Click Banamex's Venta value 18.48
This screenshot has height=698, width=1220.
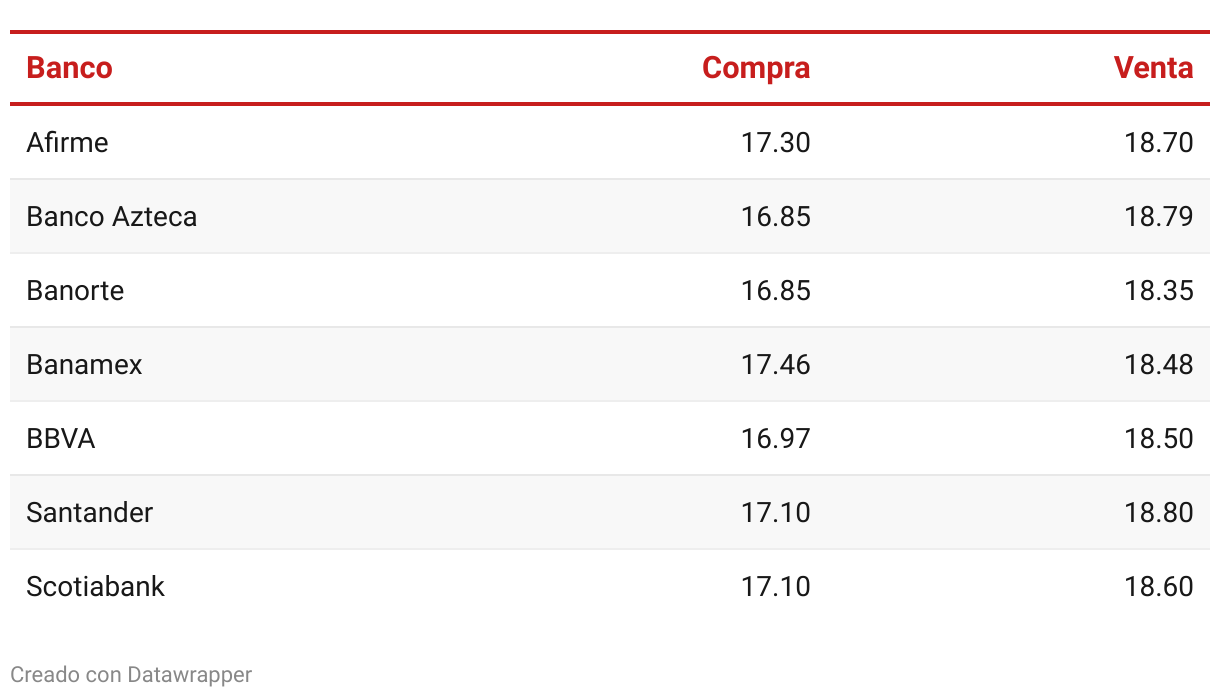pos(1159,364)
